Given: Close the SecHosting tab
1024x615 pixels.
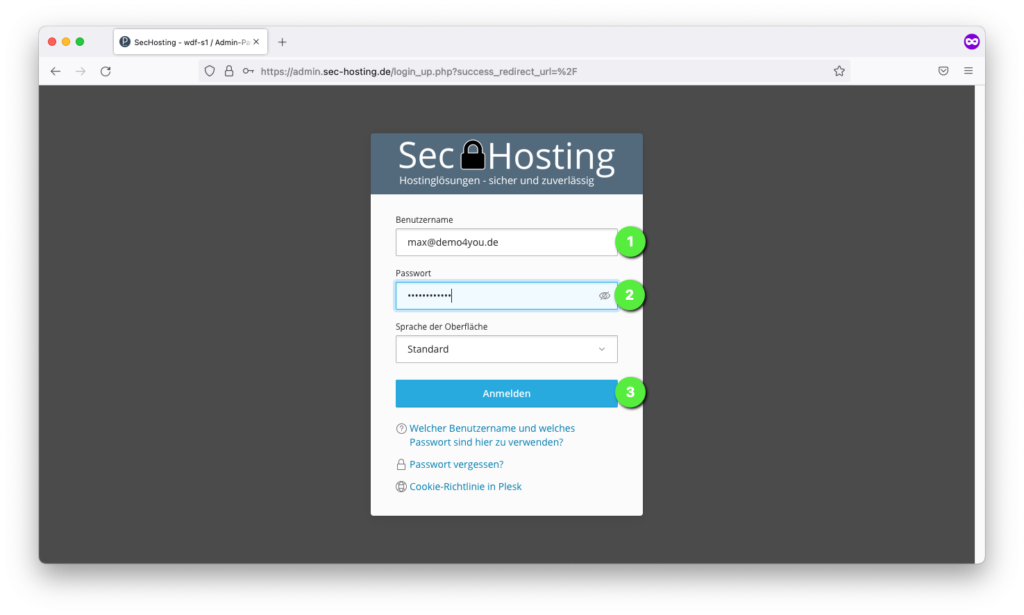Looking at the screenshot, I should pyautogui.click(x=256, y=42).
